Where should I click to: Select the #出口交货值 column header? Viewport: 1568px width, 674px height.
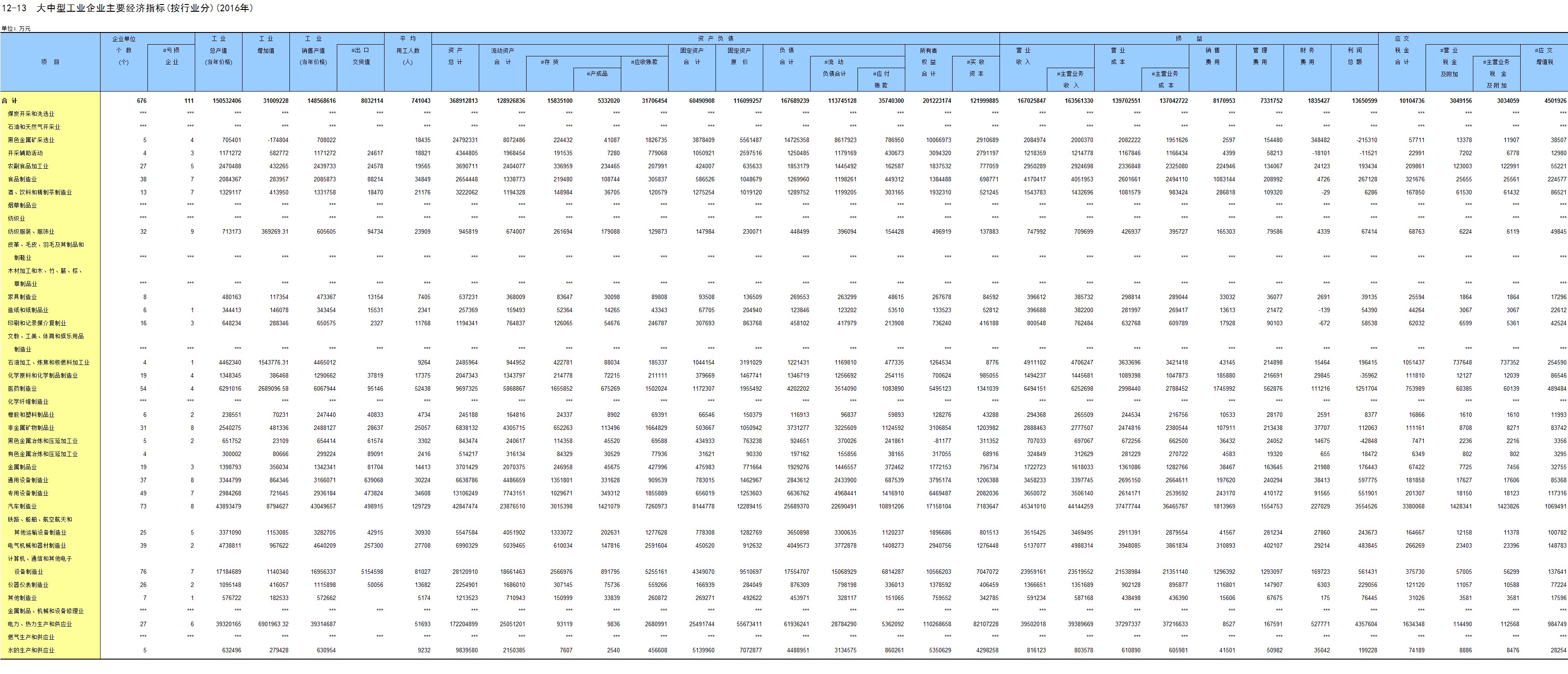point(360,56)
